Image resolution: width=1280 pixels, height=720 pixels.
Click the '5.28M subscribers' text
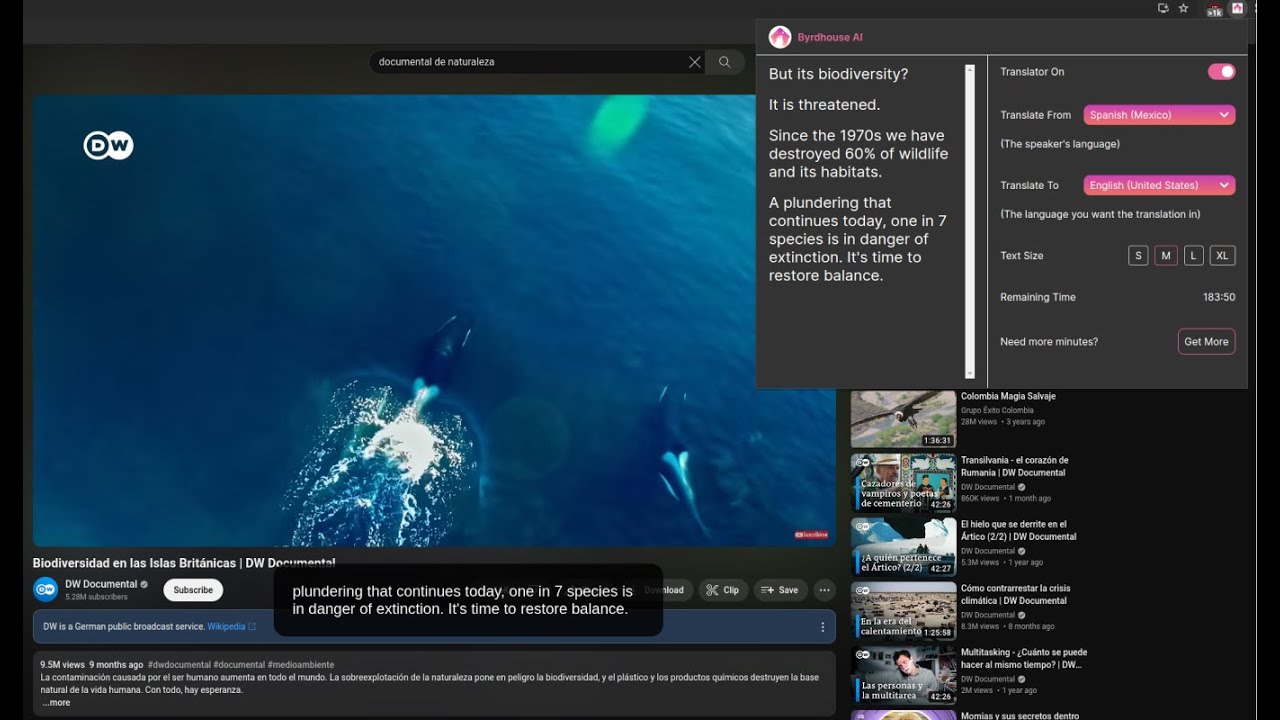tap(96, 597)
